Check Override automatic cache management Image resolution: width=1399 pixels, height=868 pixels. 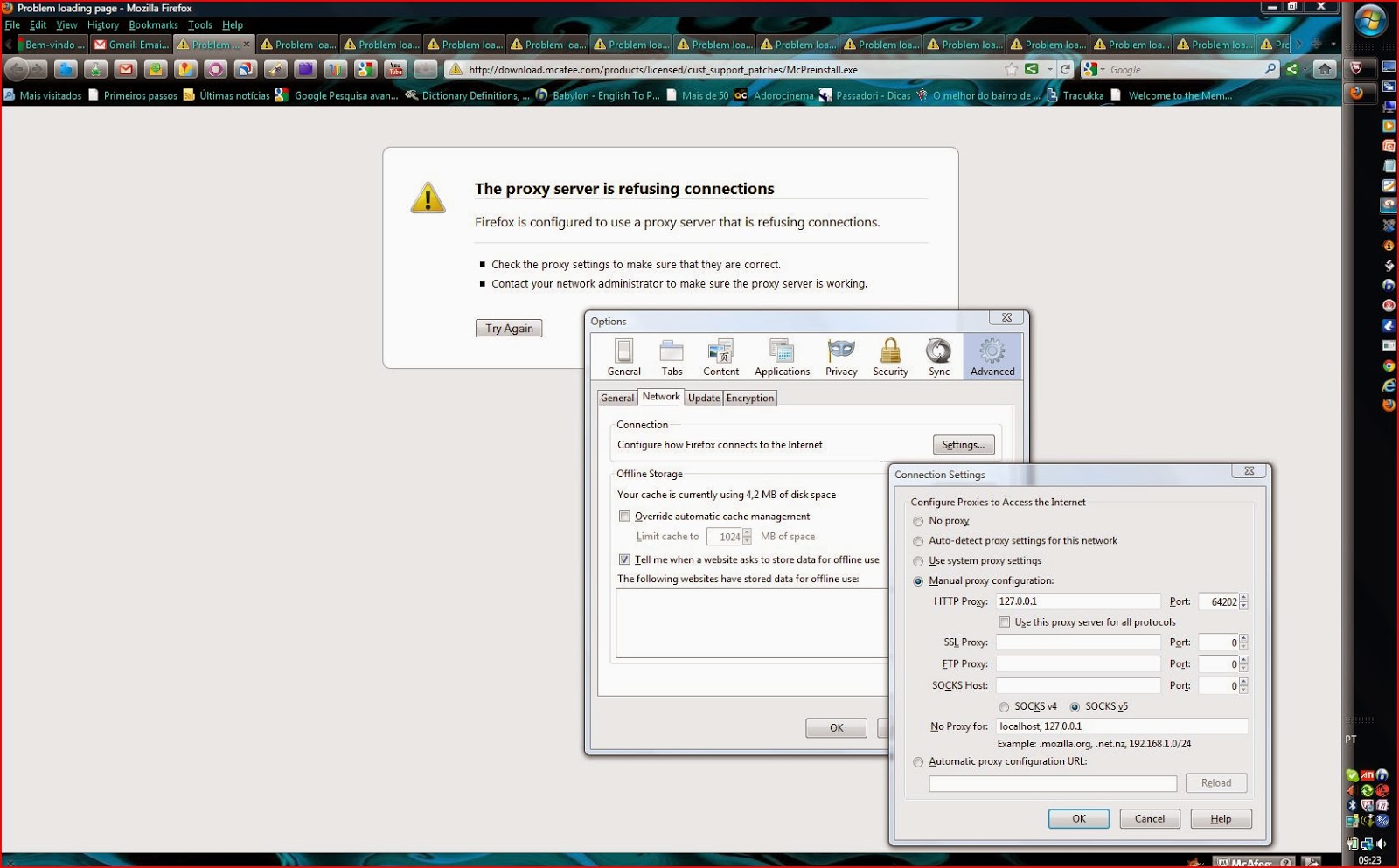tap(624, 517)
